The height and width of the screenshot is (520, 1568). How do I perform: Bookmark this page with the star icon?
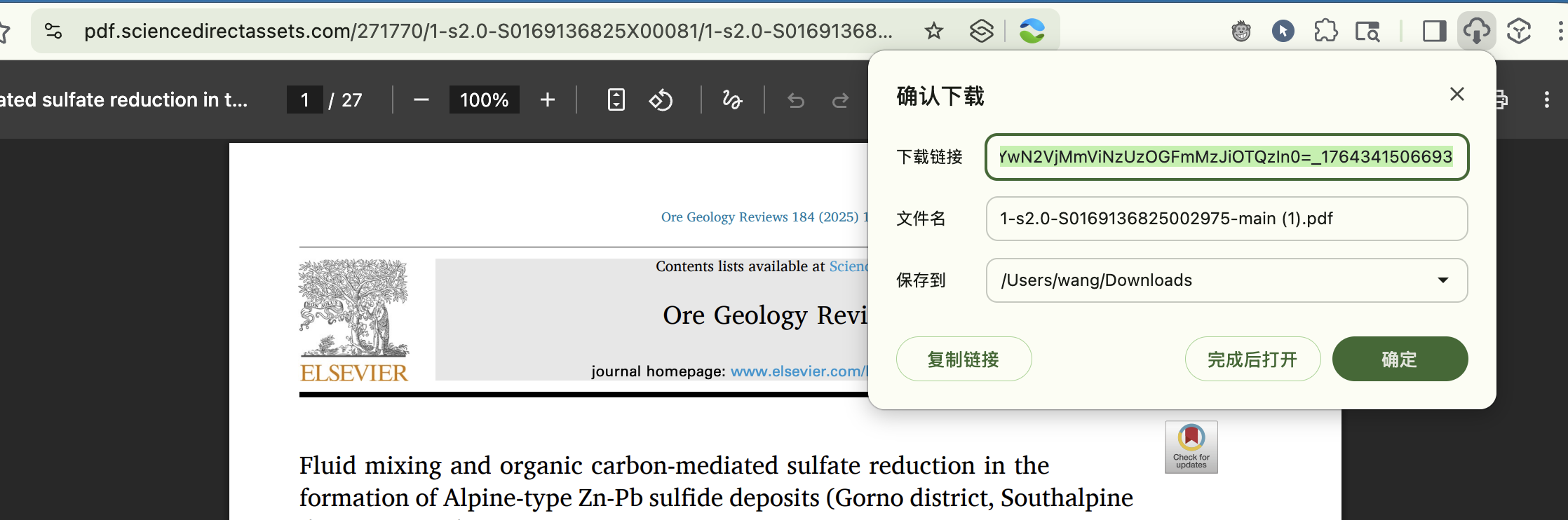pos(934,31)
